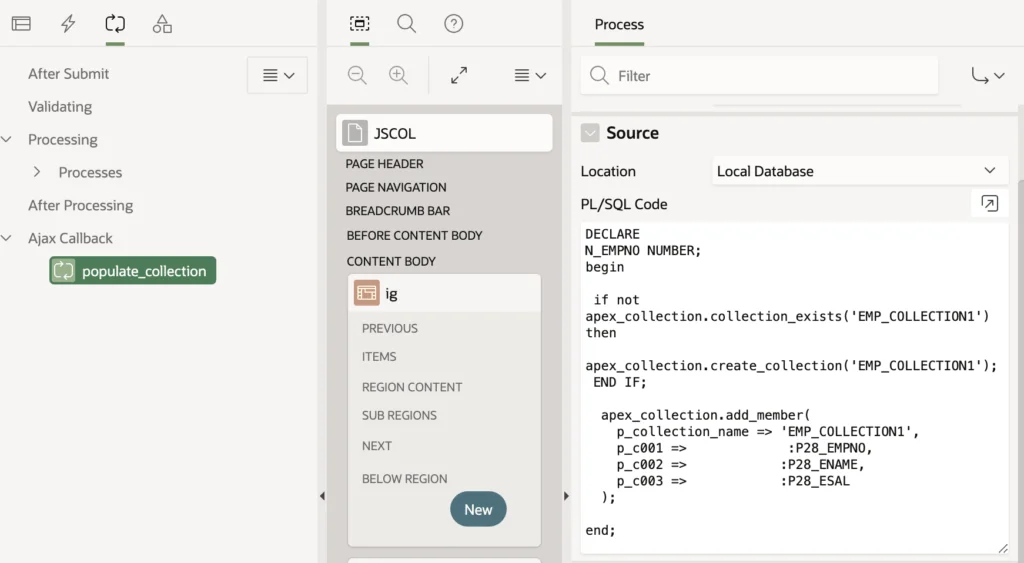1024x563 pixels.
Task: Click the code textarea resize handle
Action: [x=1002, y=549]
